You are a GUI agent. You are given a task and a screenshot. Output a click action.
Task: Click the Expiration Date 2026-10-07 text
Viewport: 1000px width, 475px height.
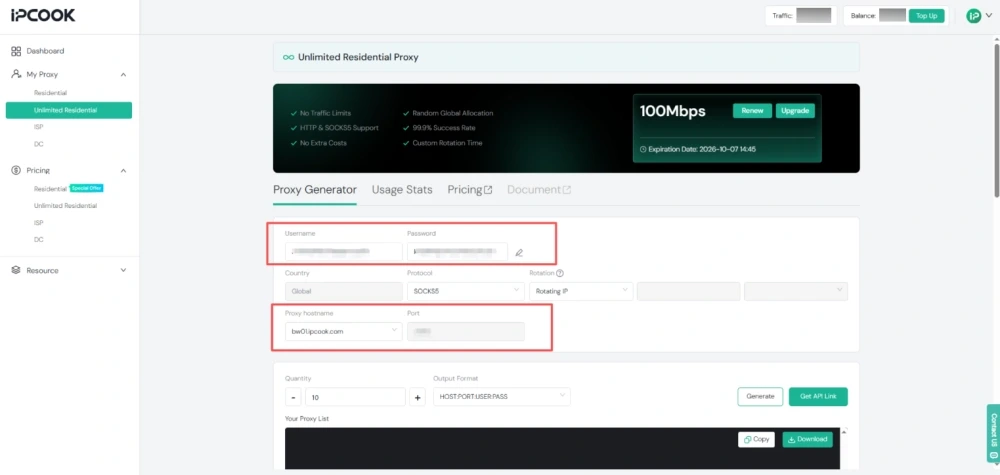702,149
